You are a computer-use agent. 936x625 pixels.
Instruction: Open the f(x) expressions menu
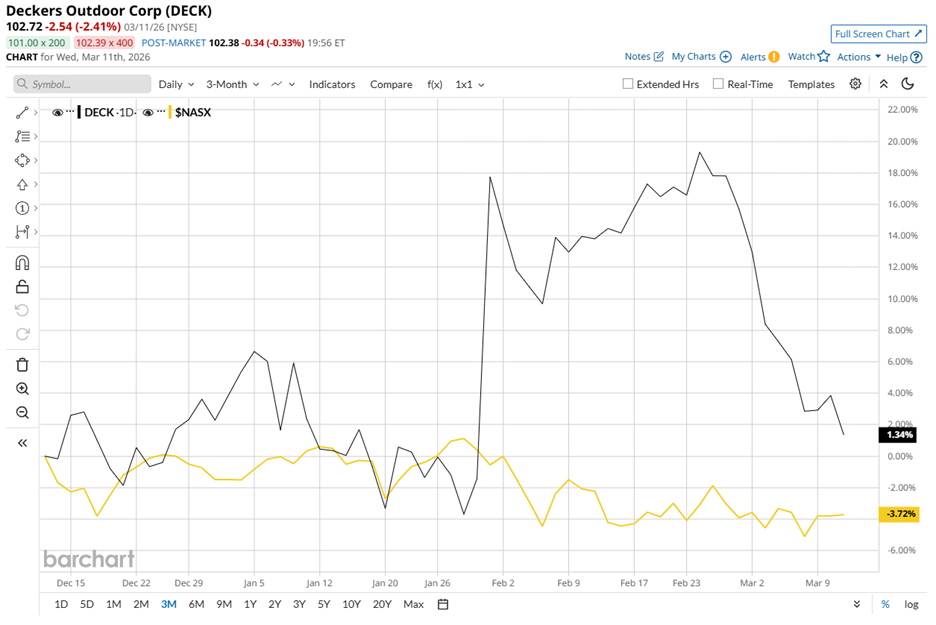coord(435,84)
